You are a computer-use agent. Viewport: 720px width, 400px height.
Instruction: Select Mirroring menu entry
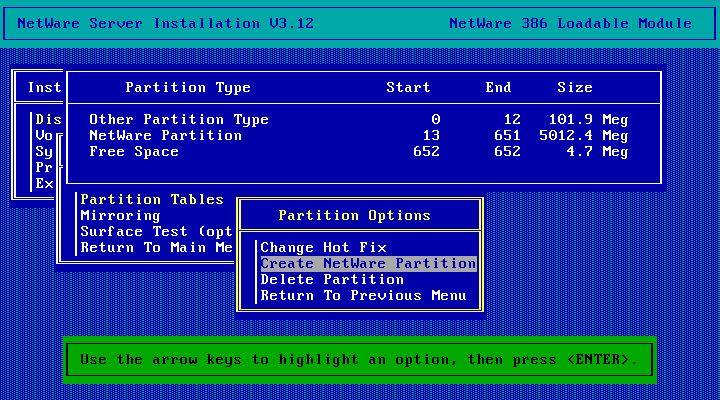tap(120, 215)
